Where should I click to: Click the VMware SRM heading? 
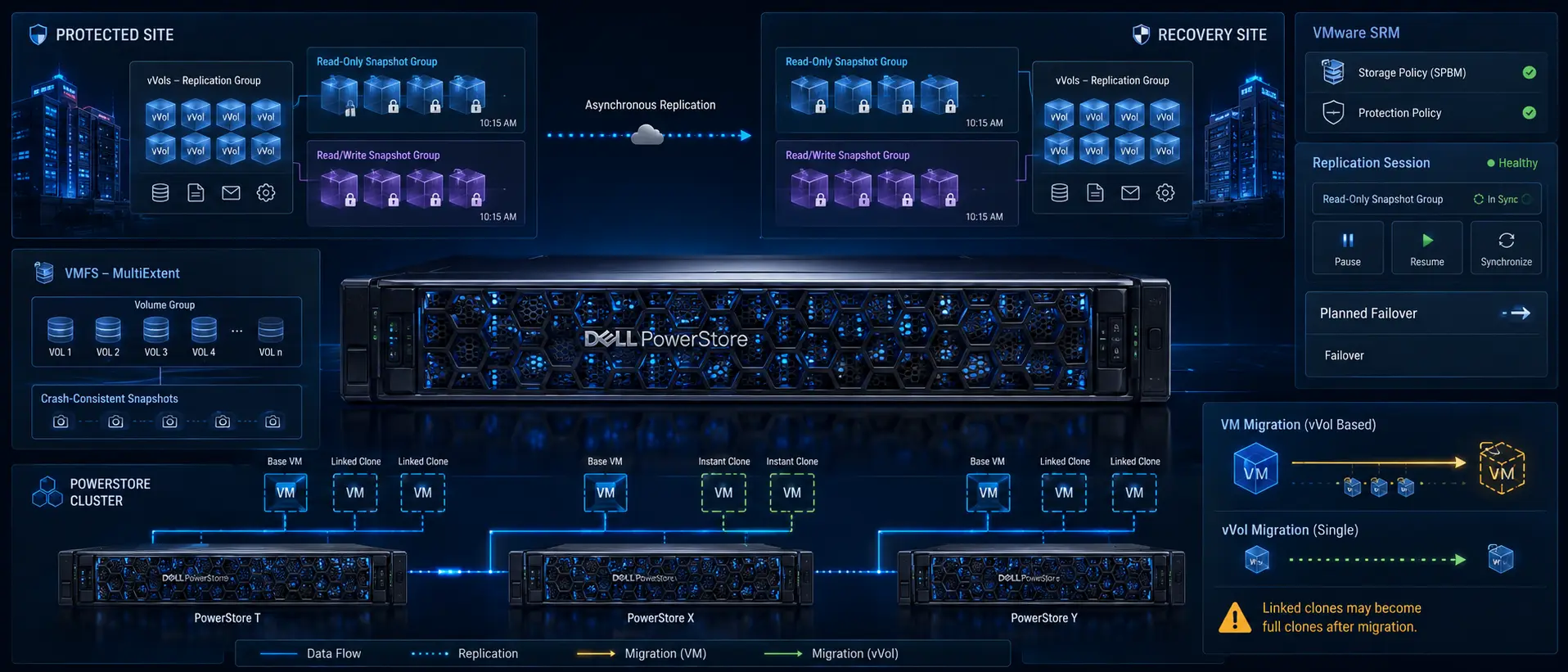point(1356,33)
